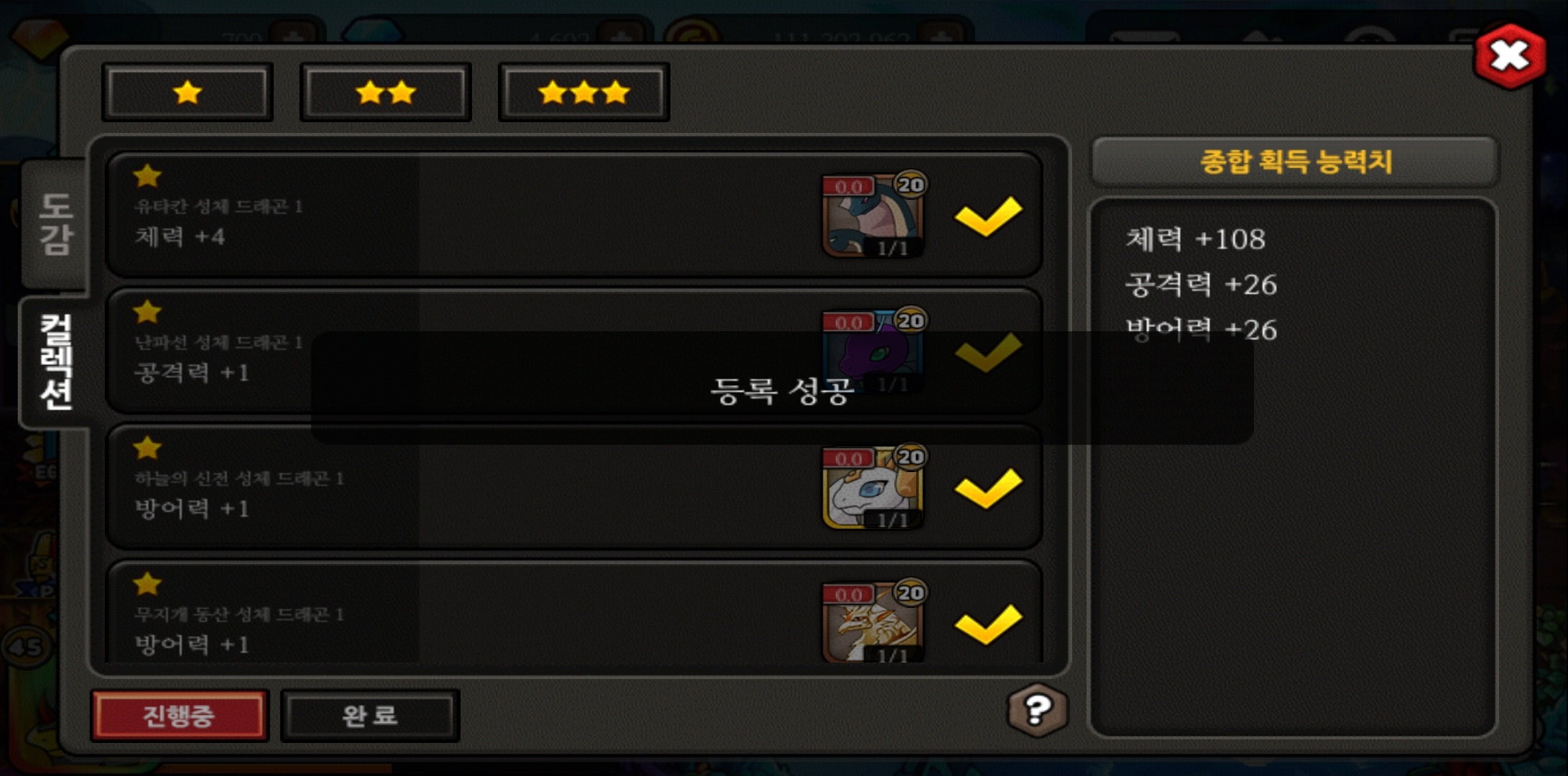This screenshot has height=776, width=1568.
Task: Select the three-star filter button
Action: coord(584,92)
